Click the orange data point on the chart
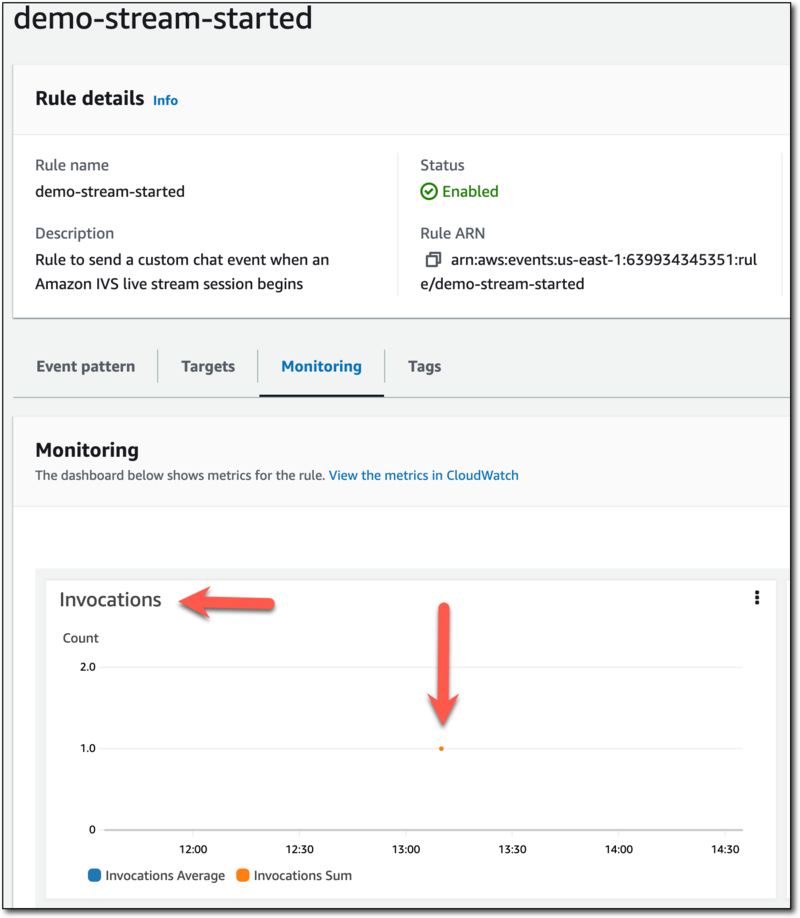This screenshot has height=918, width=800. click(x=441, y=747)
